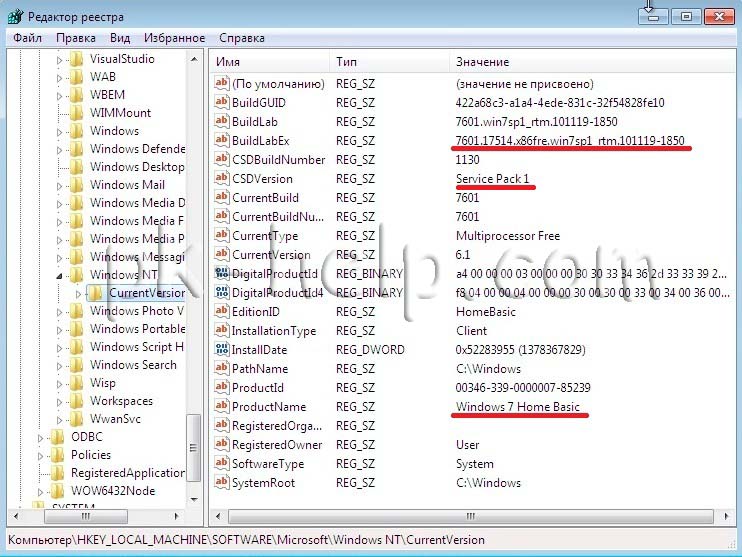The height and width of the screenshot is (557, 742).
Task: Sort values by the Имя column header
Action: (270, 62)
